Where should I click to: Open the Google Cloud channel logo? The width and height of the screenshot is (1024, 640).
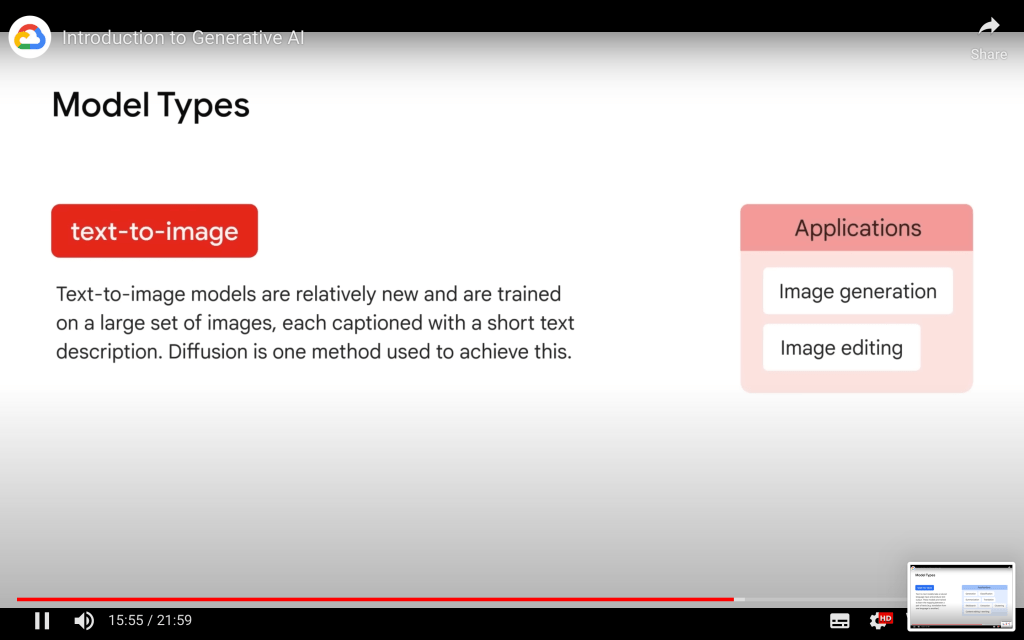point(30,38)
